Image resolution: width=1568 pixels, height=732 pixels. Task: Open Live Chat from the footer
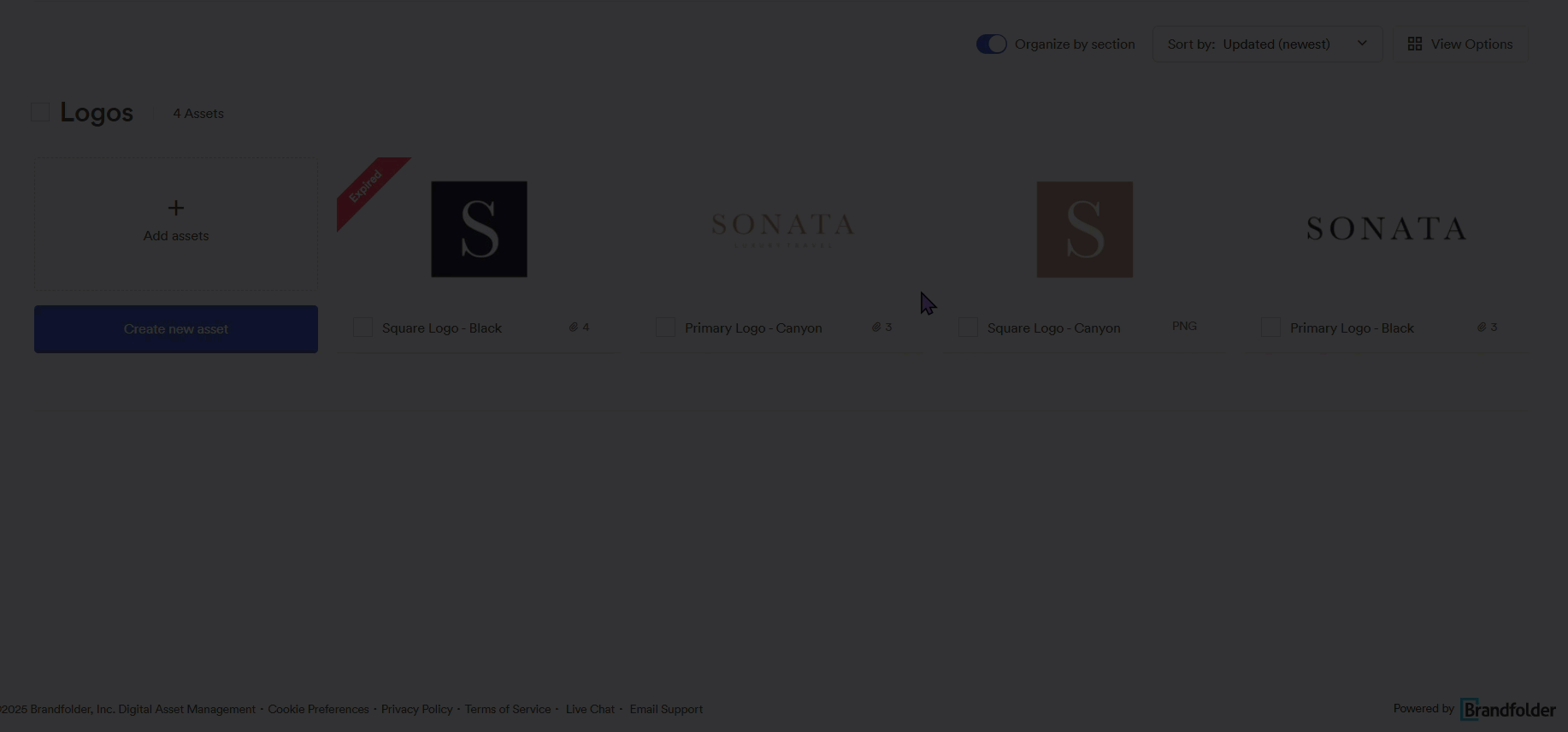590,709
